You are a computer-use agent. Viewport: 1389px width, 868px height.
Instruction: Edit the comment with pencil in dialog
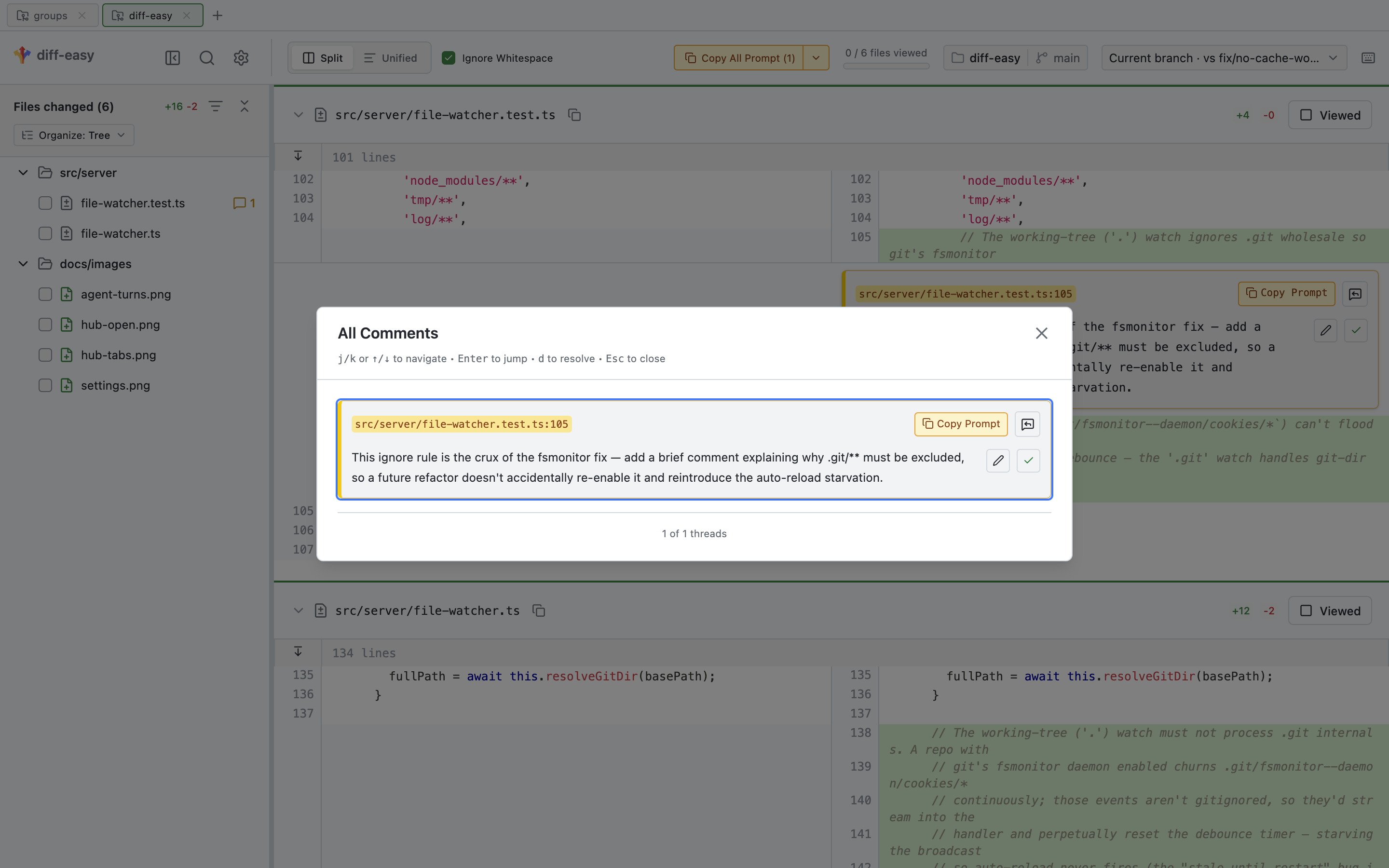point(997,461)
